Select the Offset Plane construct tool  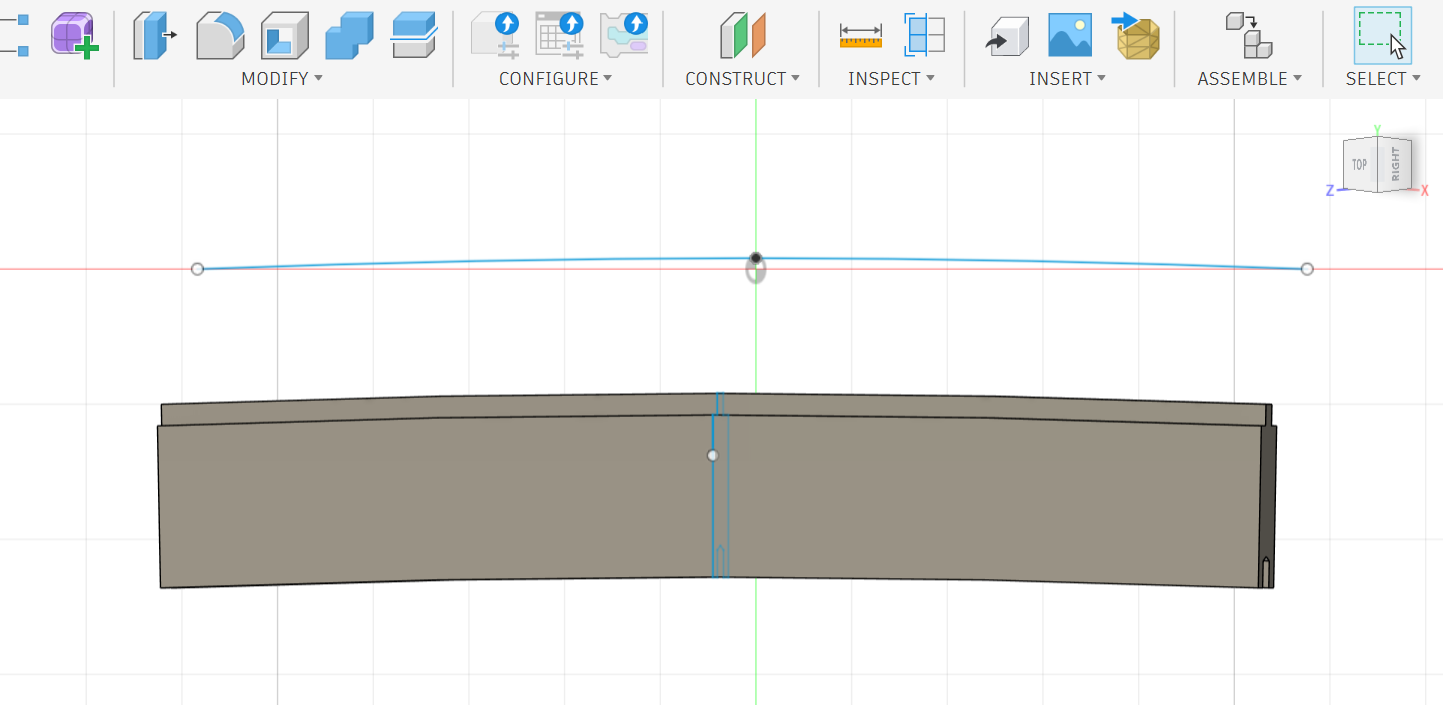point(742,35)
